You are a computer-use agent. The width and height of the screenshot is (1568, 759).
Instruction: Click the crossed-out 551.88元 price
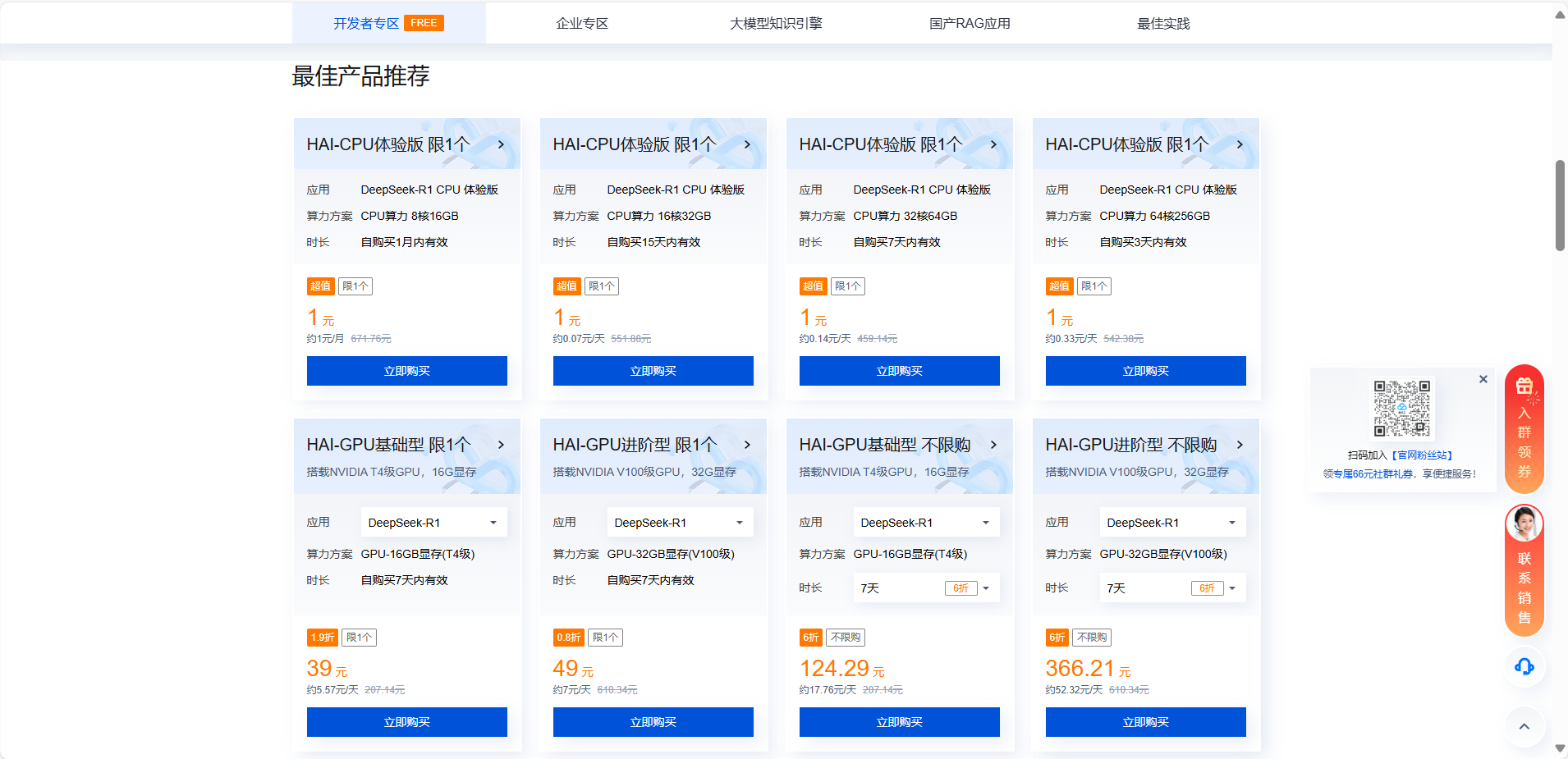coord(631,339)
